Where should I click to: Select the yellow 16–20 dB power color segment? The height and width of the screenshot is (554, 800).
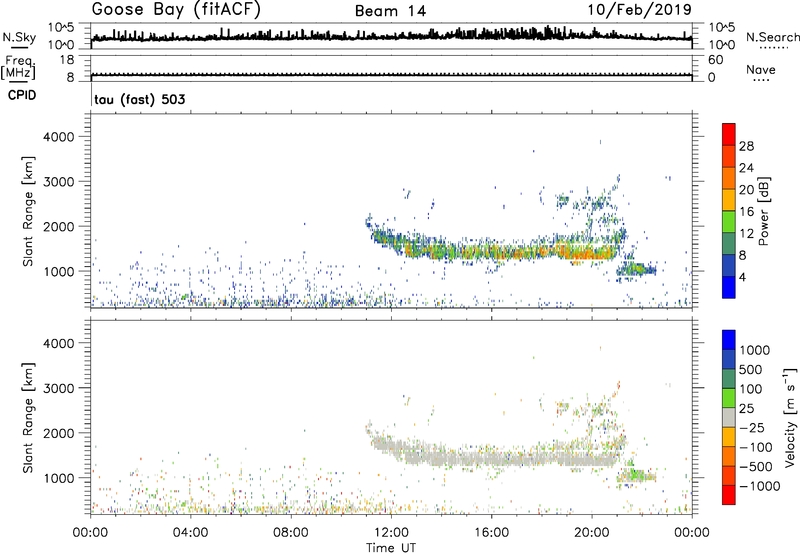(729, 199)
